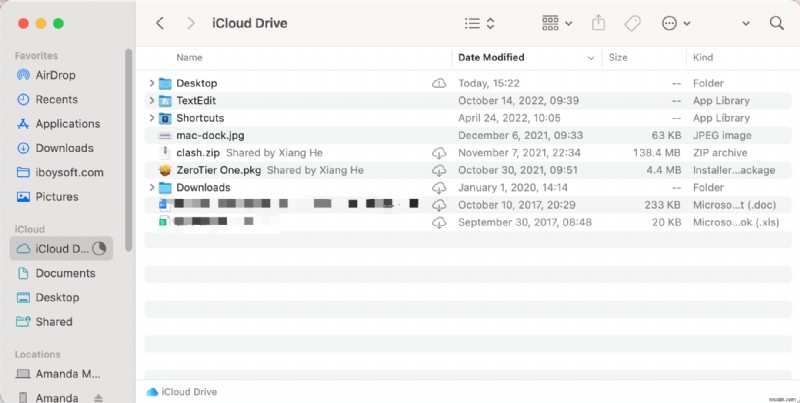Sort by the Kind column header
800x403 pixels.
pyautogui.click(x=703, y=58)
